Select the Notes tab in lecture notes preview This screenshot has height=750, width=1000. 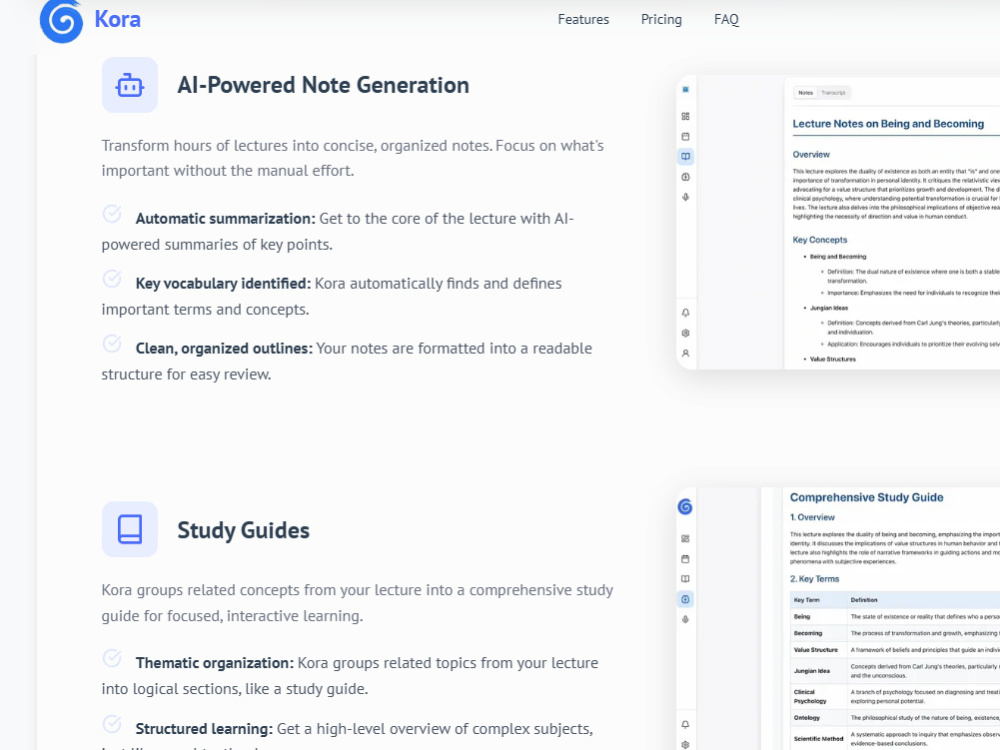pos(805,92)
